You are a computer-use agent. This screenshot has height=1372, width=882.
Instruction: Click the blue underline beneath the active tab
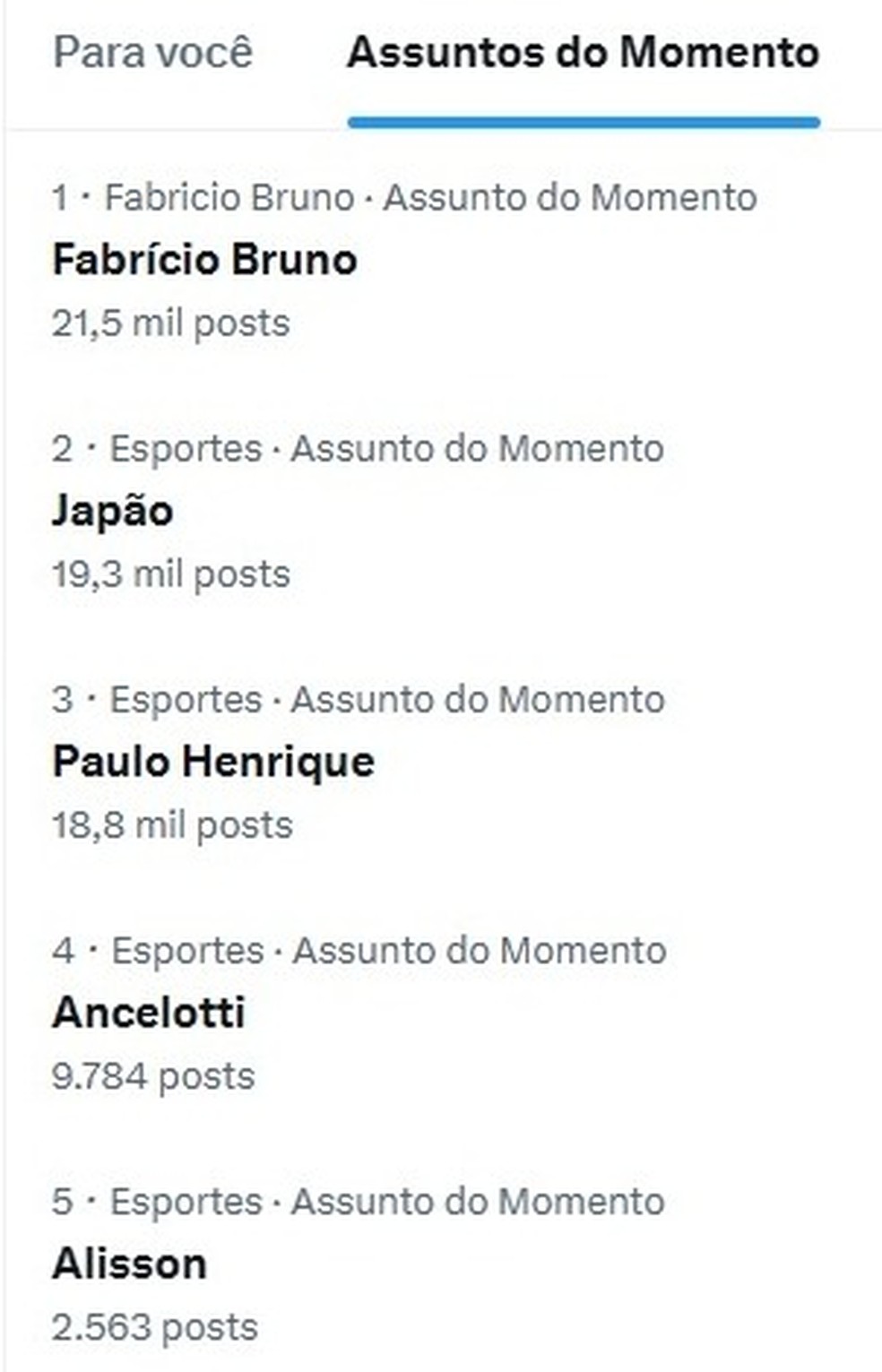tap(583, 122)
